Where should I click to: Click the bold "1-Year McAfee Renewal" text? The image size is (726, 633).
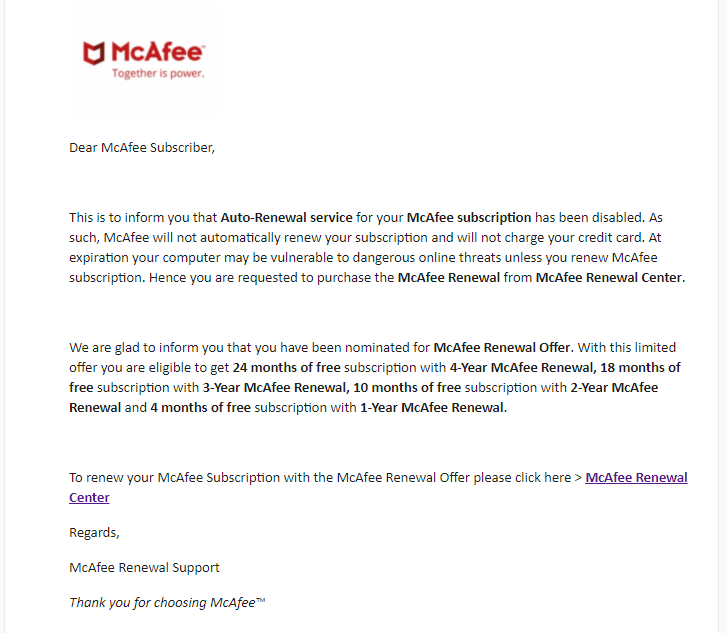click(x=432, y=408)
